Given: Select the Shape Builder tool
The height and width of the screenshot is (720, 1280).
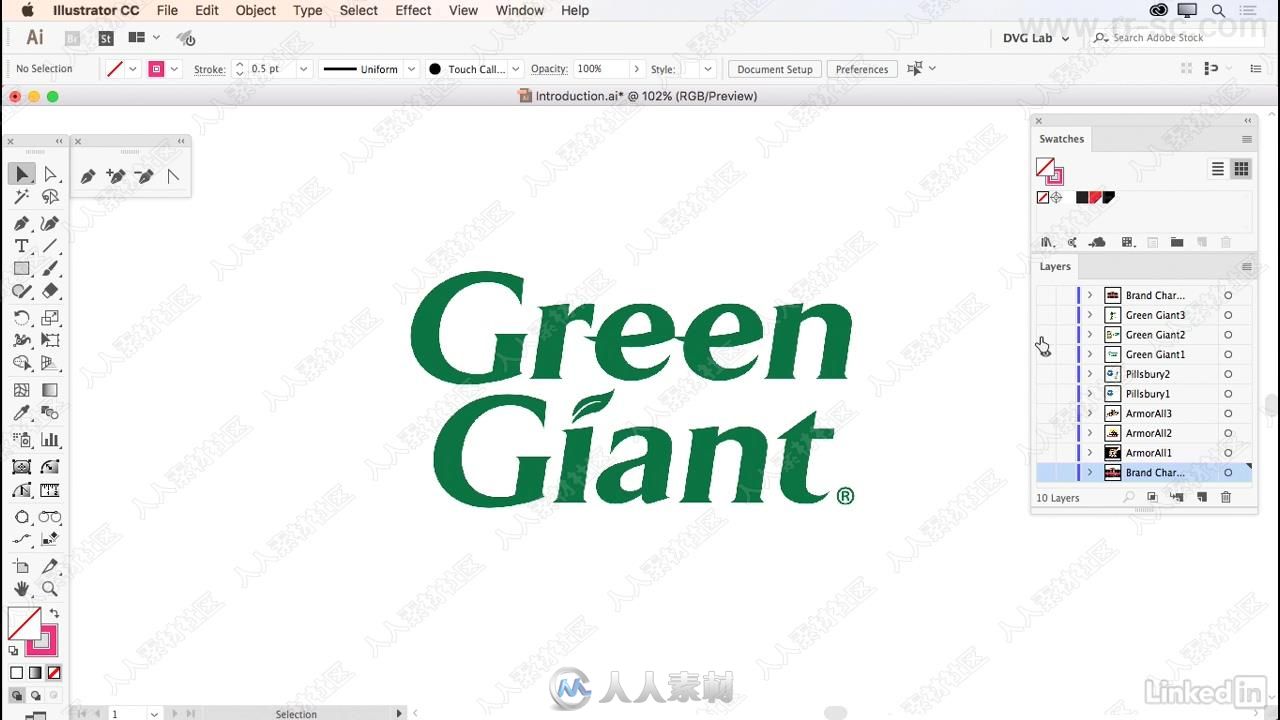Looking at the screenshot, I should 22,363.
